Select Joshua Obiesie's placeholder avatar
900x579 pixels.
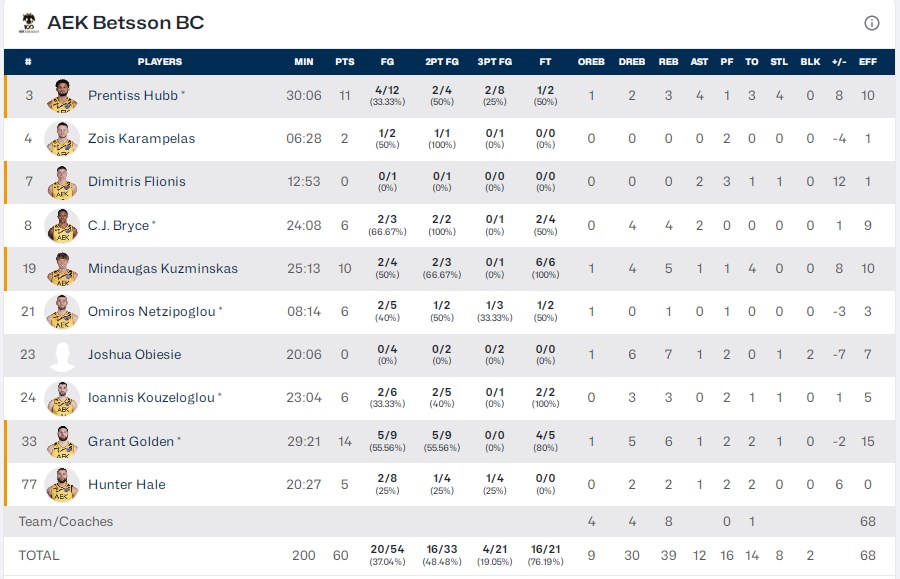pos(62,355)
